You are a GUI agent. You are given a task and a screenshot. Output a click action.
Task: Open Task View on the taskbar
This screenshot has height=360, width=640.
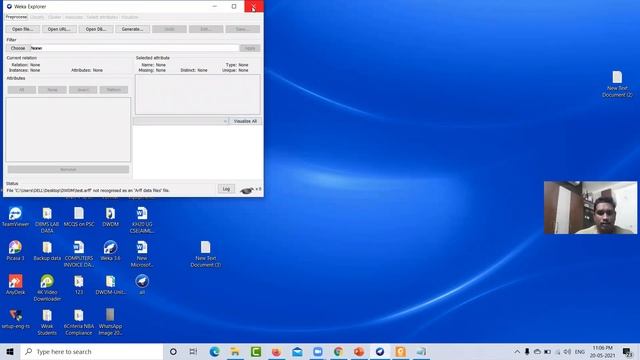193,351
